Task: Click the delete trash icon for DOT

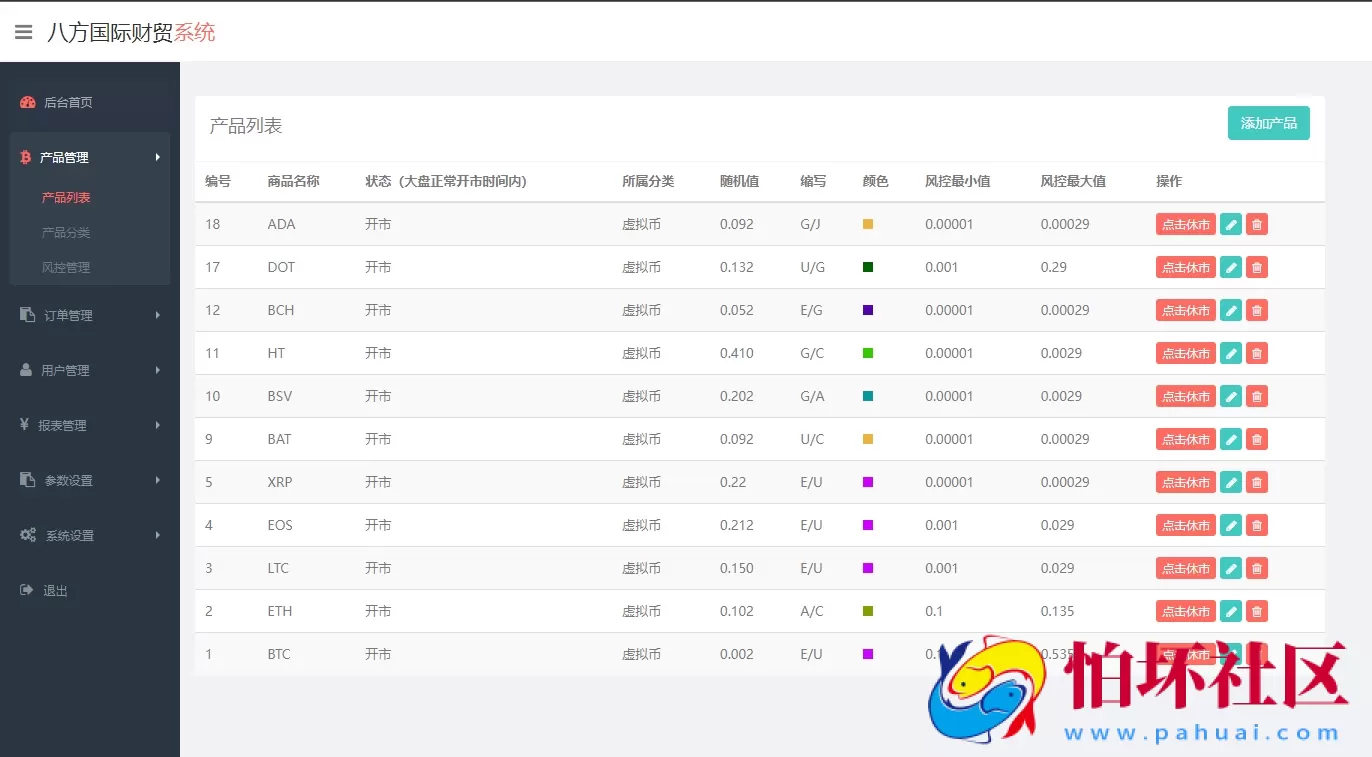Action: coord(1257,267)
